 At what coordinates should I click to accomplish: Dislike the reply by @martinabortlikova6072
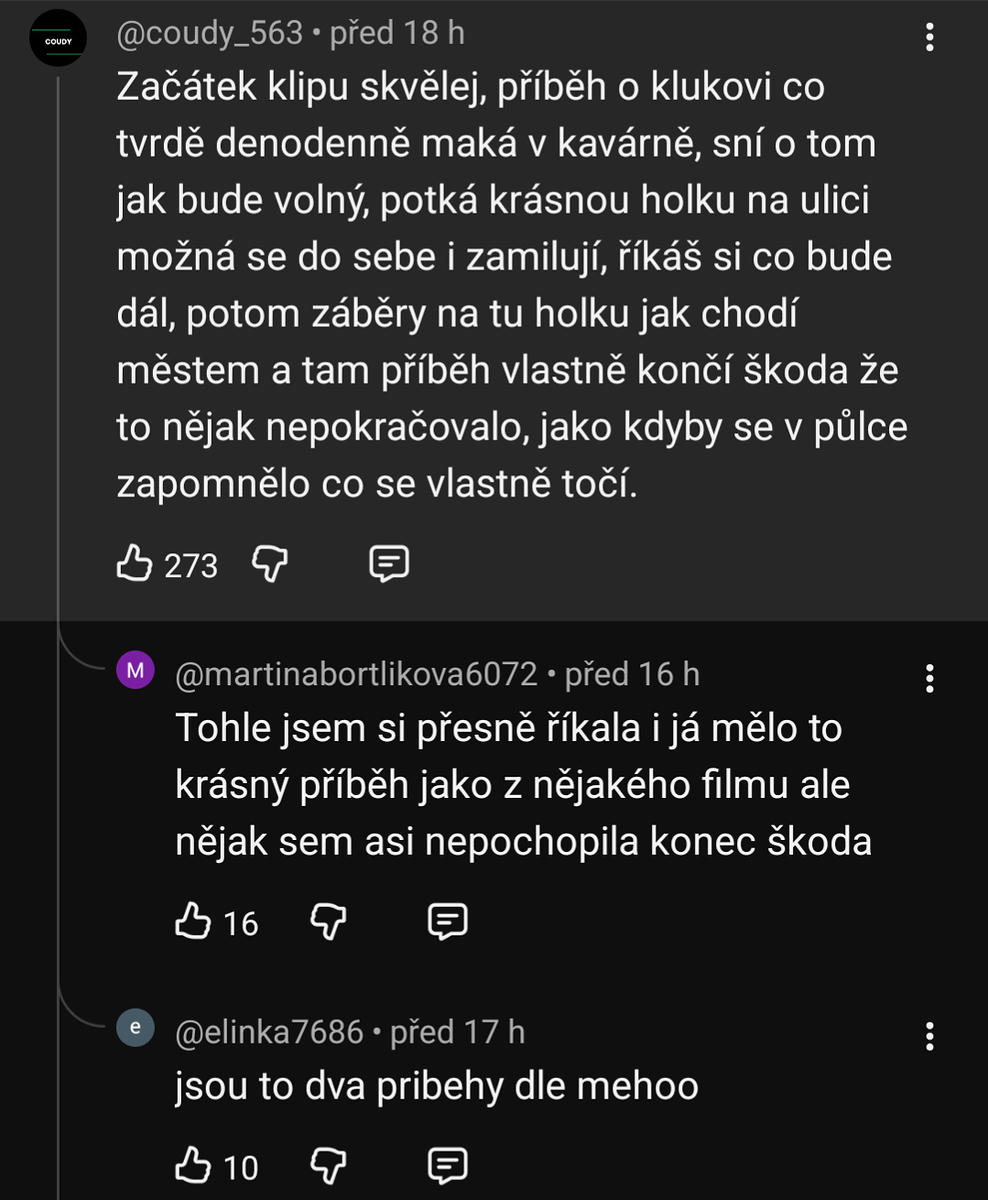328,921
